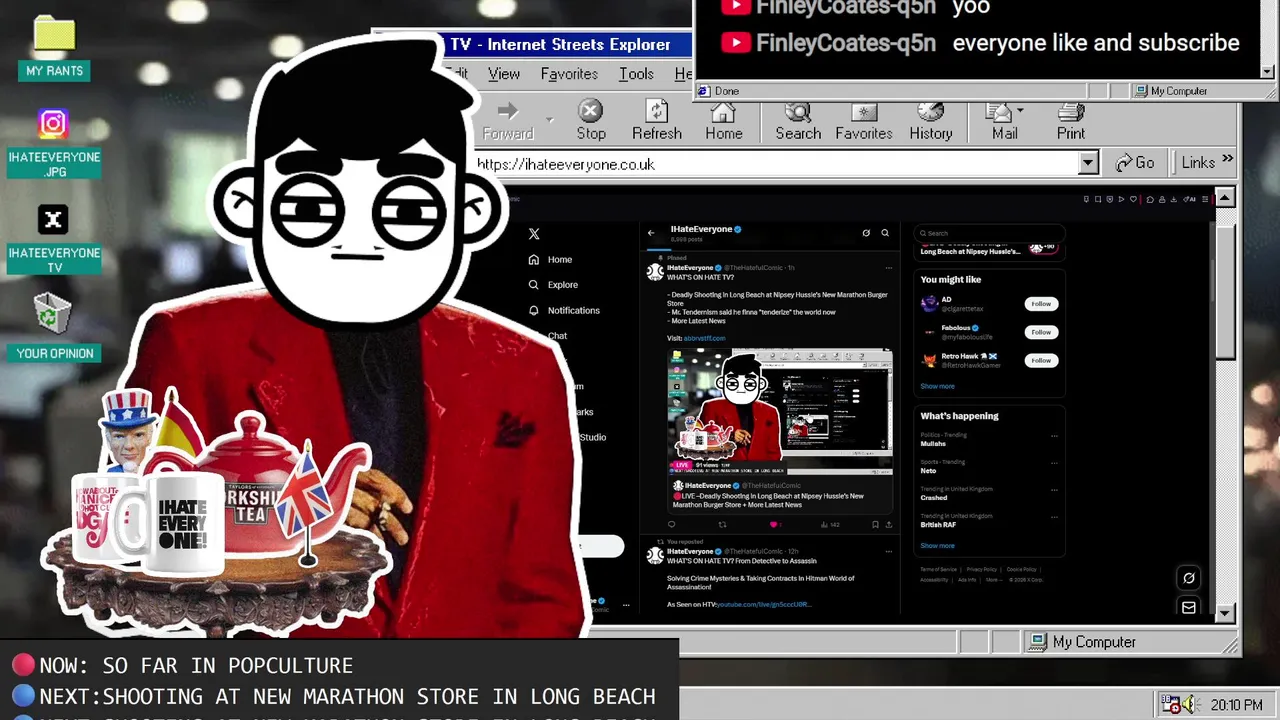
Task: Open the MY RANTS desktop folder
Action: pos(54,48)
